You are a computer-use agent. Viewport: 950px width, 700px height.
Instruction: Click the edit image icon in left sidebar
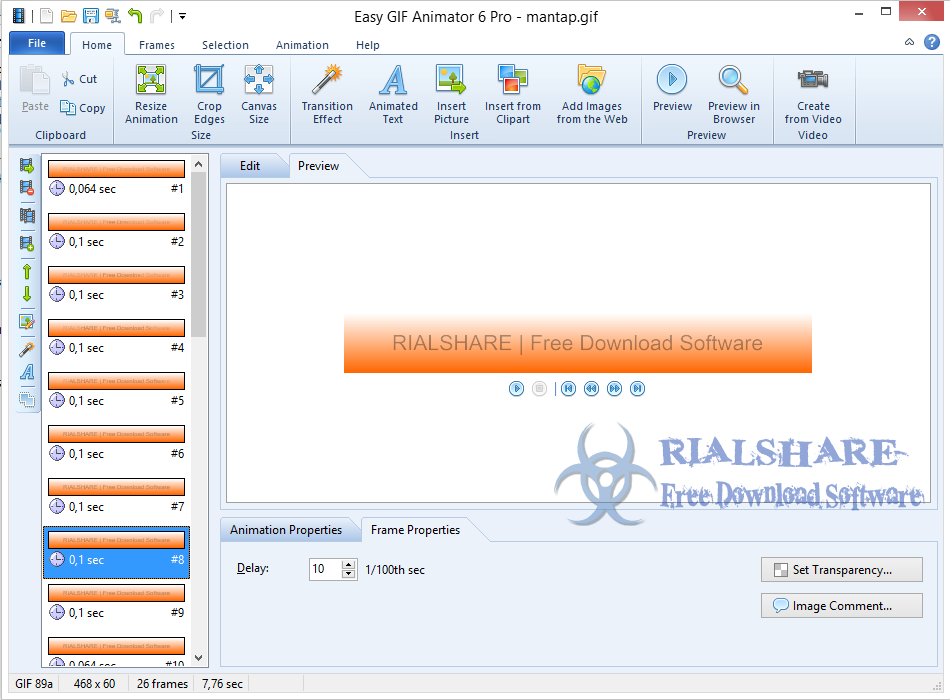tap(27, 322)
